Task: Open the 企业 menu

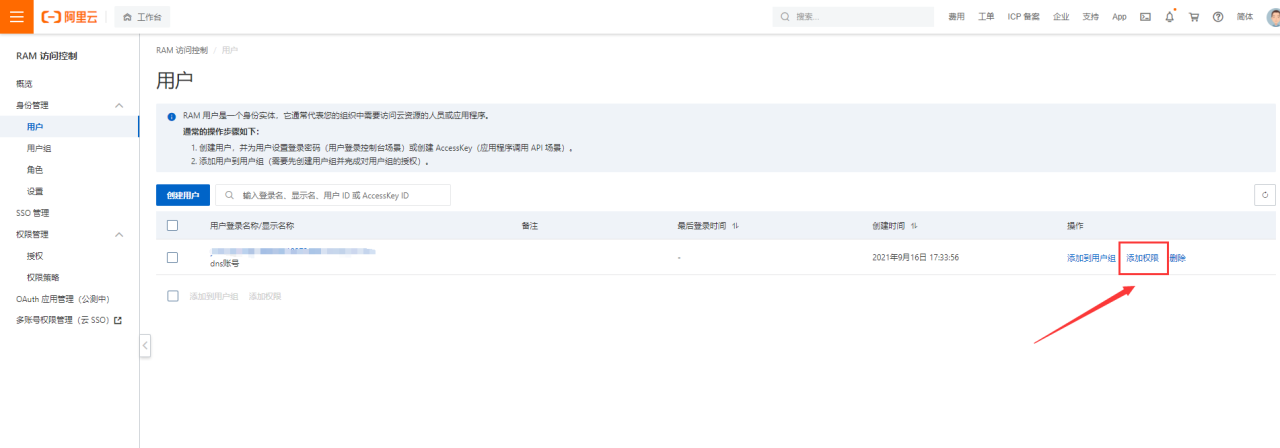Action: point(1061,17)
